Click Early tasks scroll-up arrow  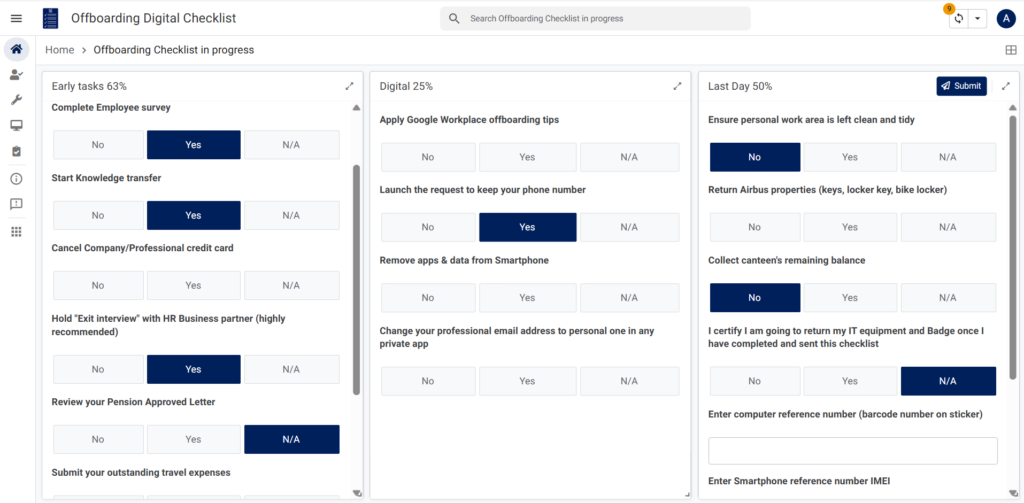tap(356, 108)
